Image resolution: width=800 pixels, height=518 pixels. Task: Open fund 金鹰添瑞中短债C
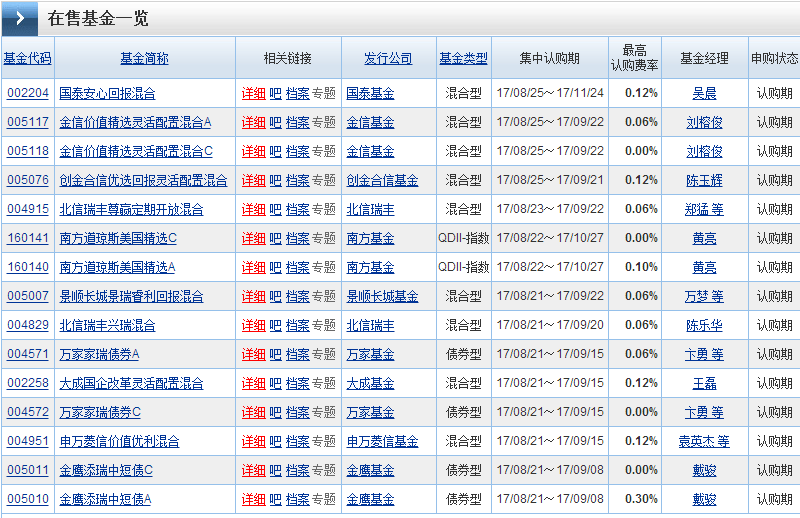(x=106, y=471)
